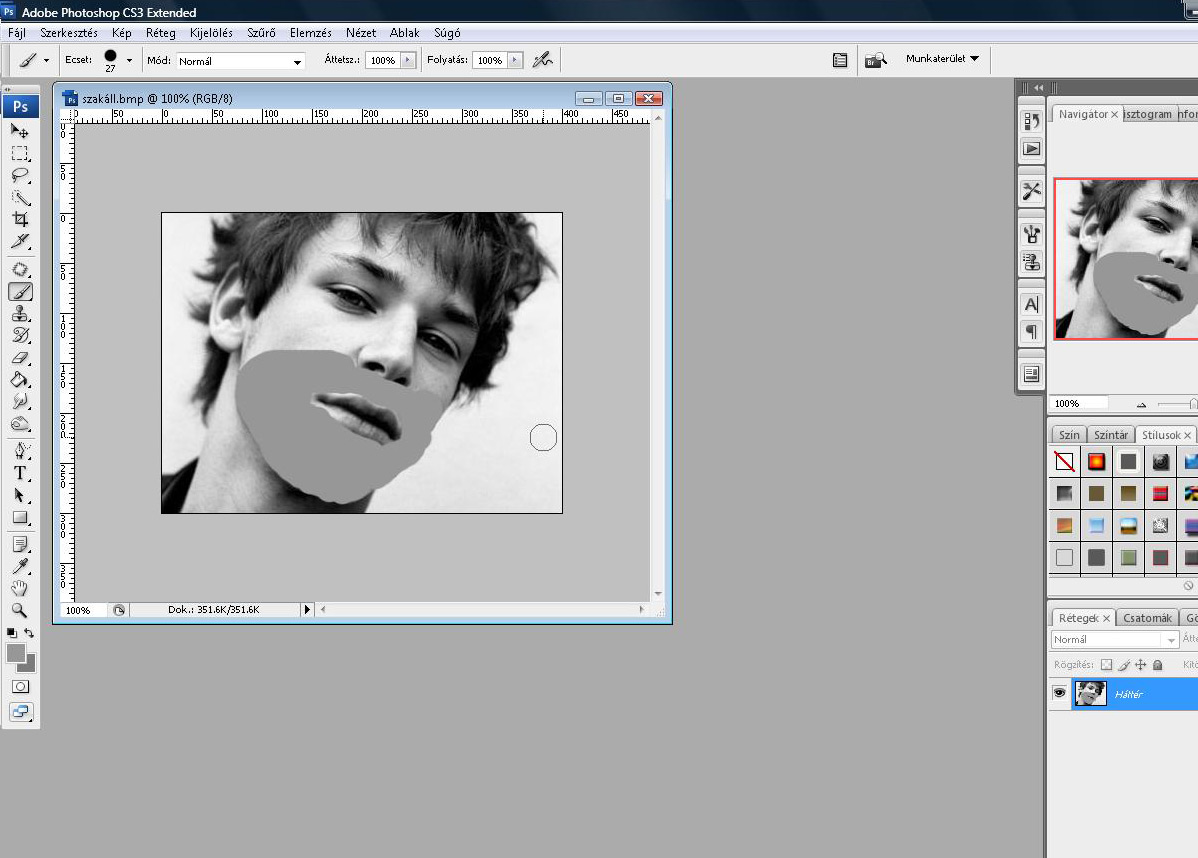This screenshot has width=1198, height=858.
Task: Hide the Háttér layer visibility eye
Action: [x=1060, y=693]
